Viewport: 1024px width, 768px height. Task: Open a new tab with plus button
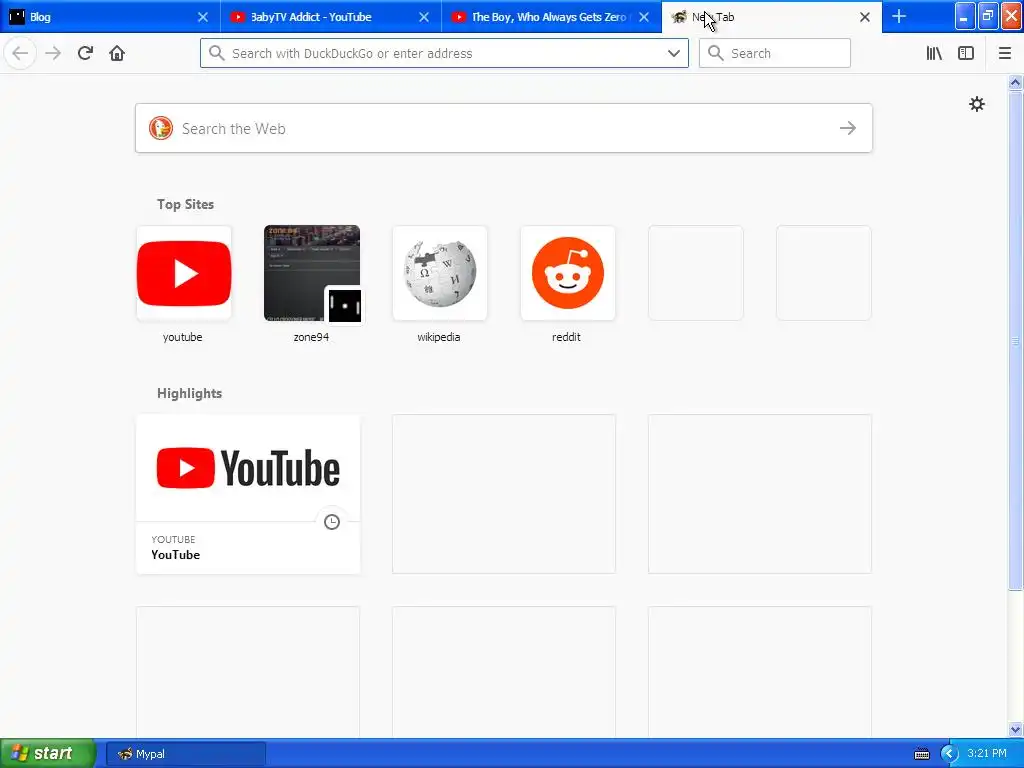899,16
